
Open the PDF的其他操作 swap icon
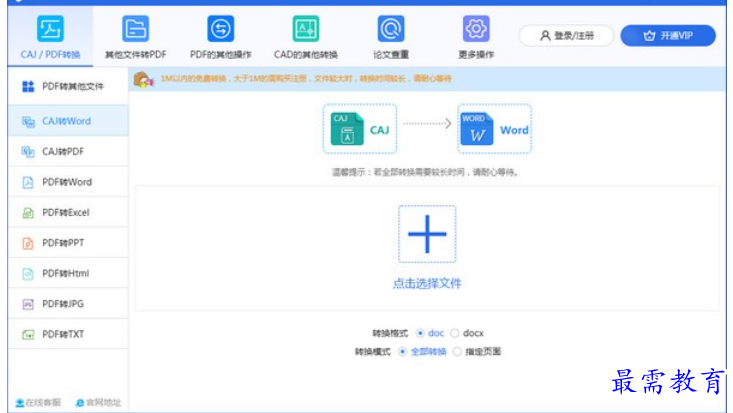pos(221,29)
